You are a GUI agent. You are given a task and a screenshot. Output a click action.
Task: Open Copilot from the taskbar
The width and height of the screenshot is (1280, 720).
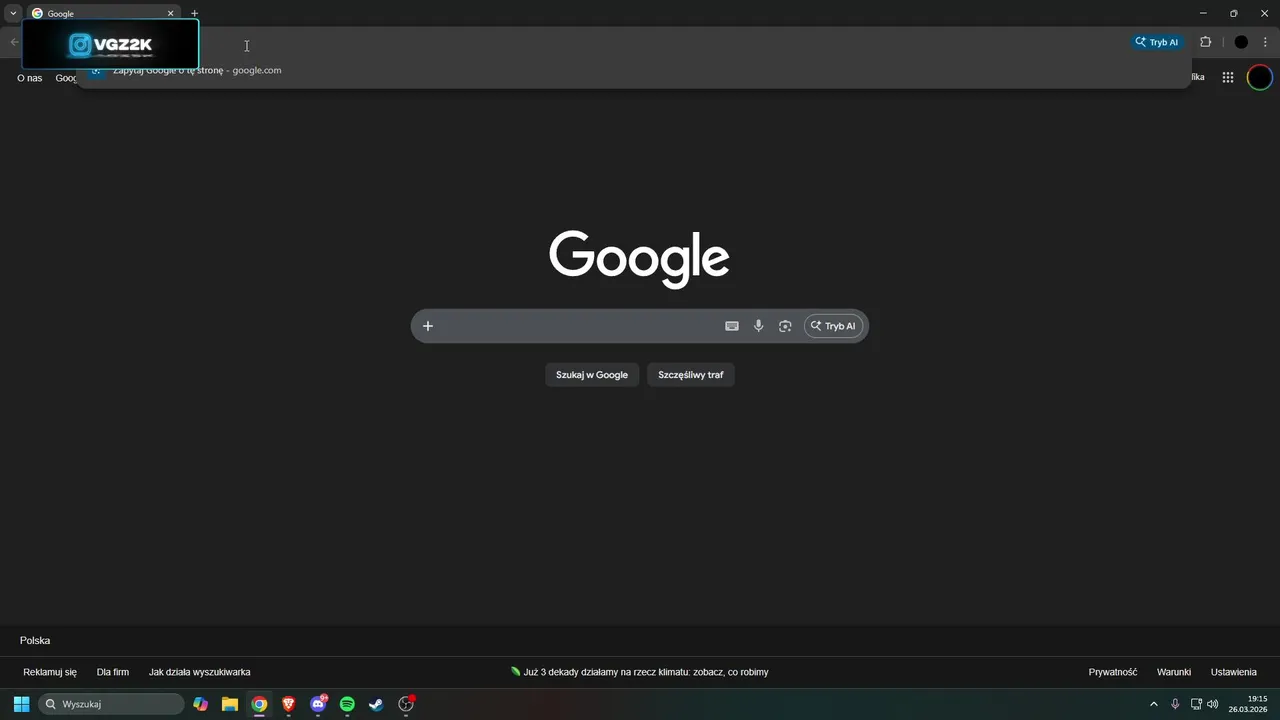tap(201, 704)
